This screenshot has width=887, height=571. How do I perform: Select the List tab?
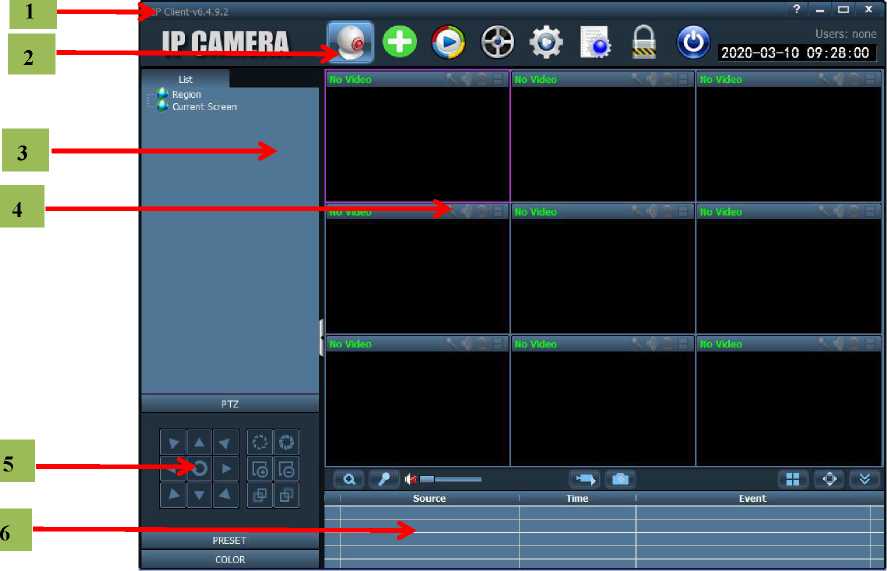[185, 79]
